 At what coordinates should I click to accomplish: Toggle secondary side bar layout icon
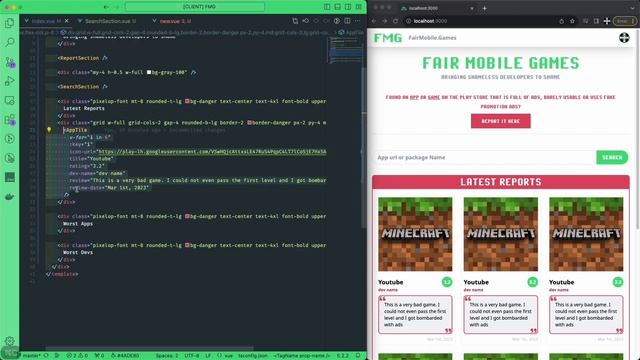348,7
